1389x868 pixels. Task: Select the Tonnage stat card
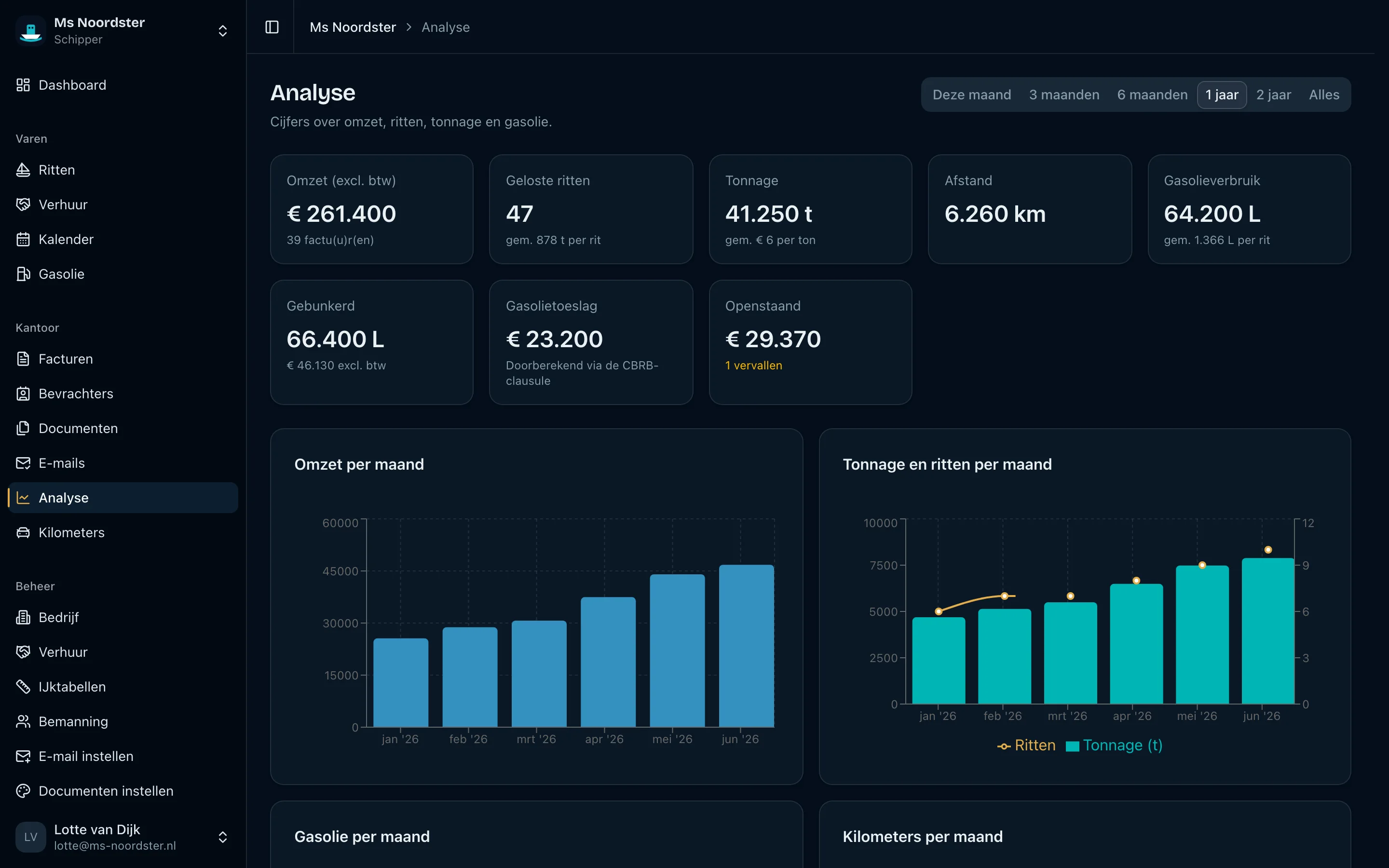pyautogui.click(x=810, y=209)
